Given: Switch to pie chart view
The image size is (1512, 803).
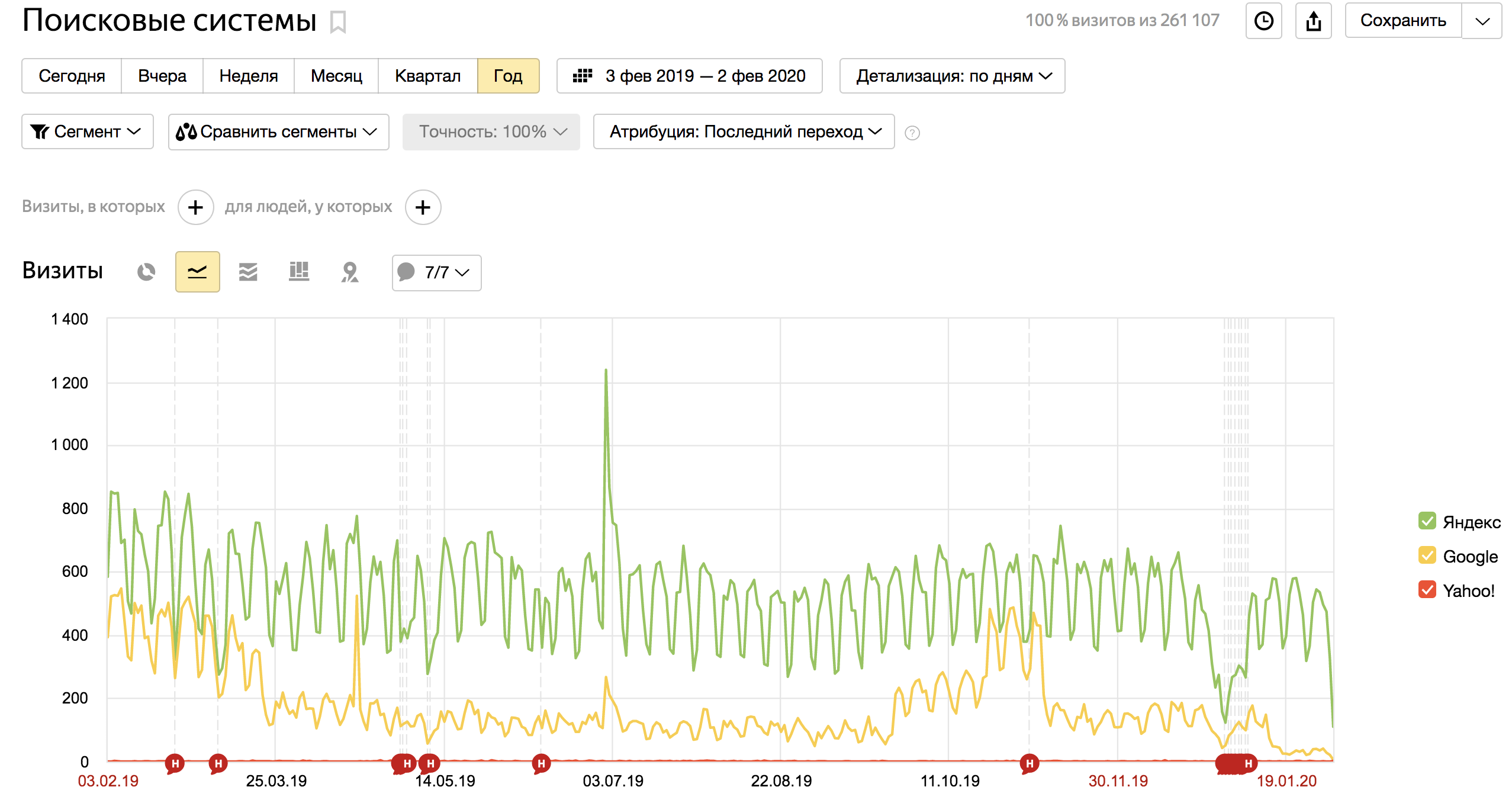Looking at the screenshot, I should tap(146, 272).
